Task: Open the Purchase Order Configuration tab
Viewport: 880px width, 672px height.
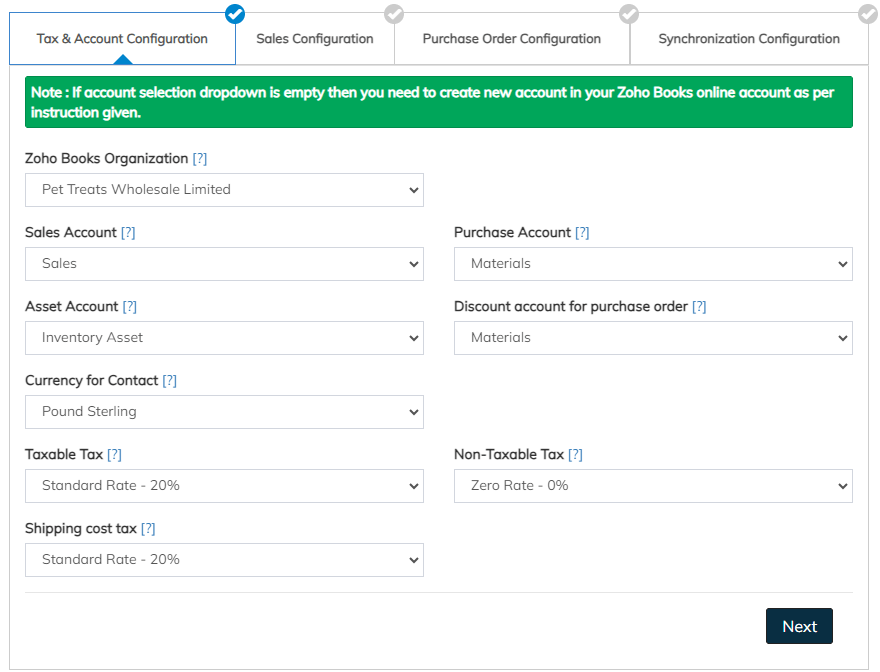Action: tap(511, 39)
